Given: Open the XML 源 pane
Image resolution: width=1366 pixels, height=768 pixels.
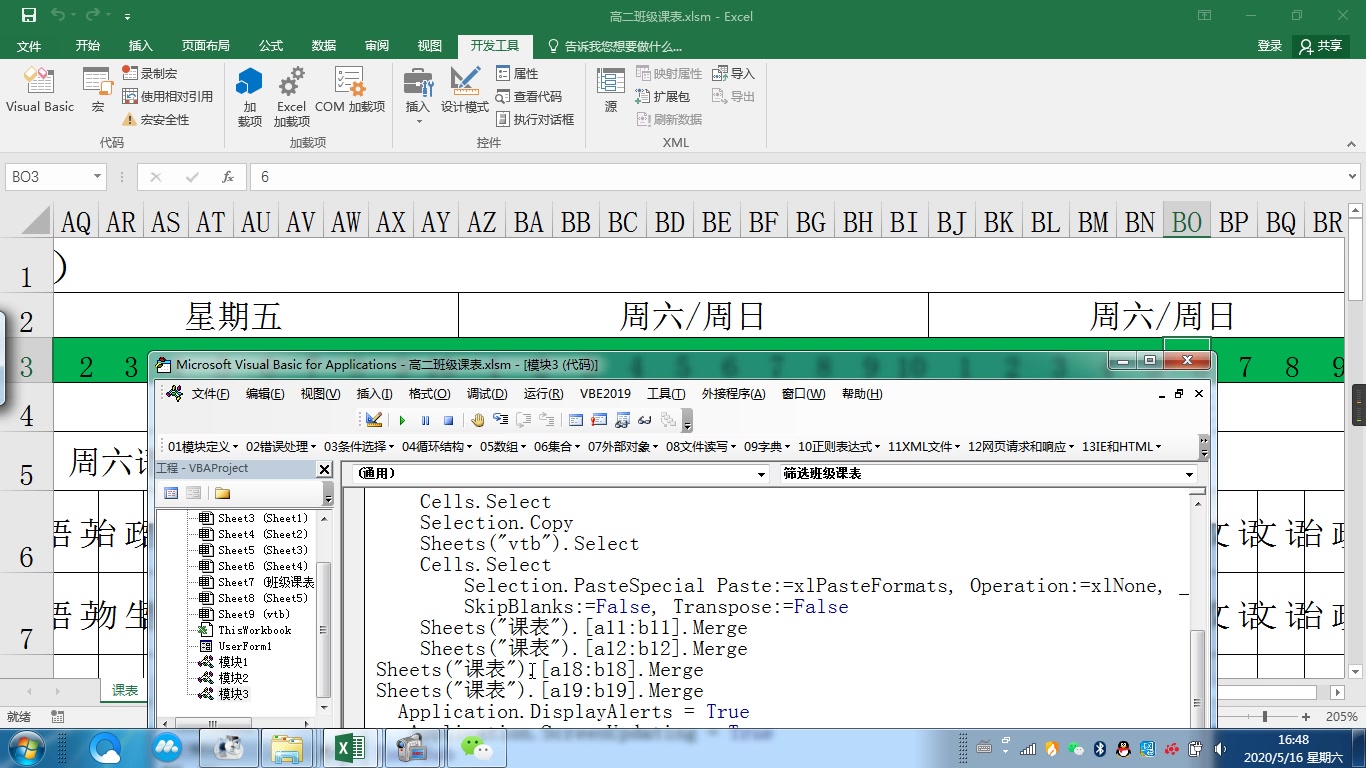Looking at the screenshot, I should point(611,90).
